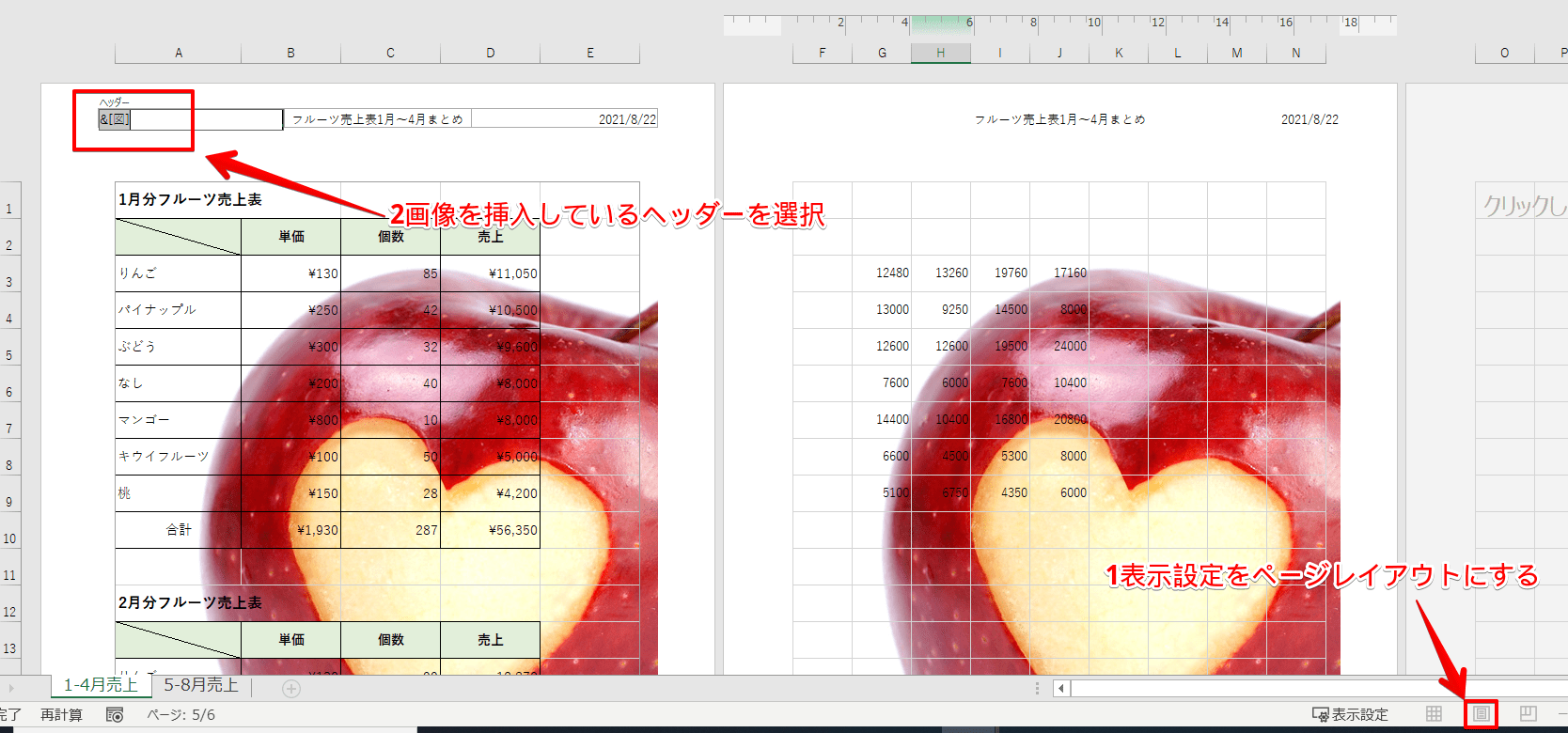Select the 1-4月売上 sheet tab
This screenshot has width=1568, height=733.
(101, 685)
